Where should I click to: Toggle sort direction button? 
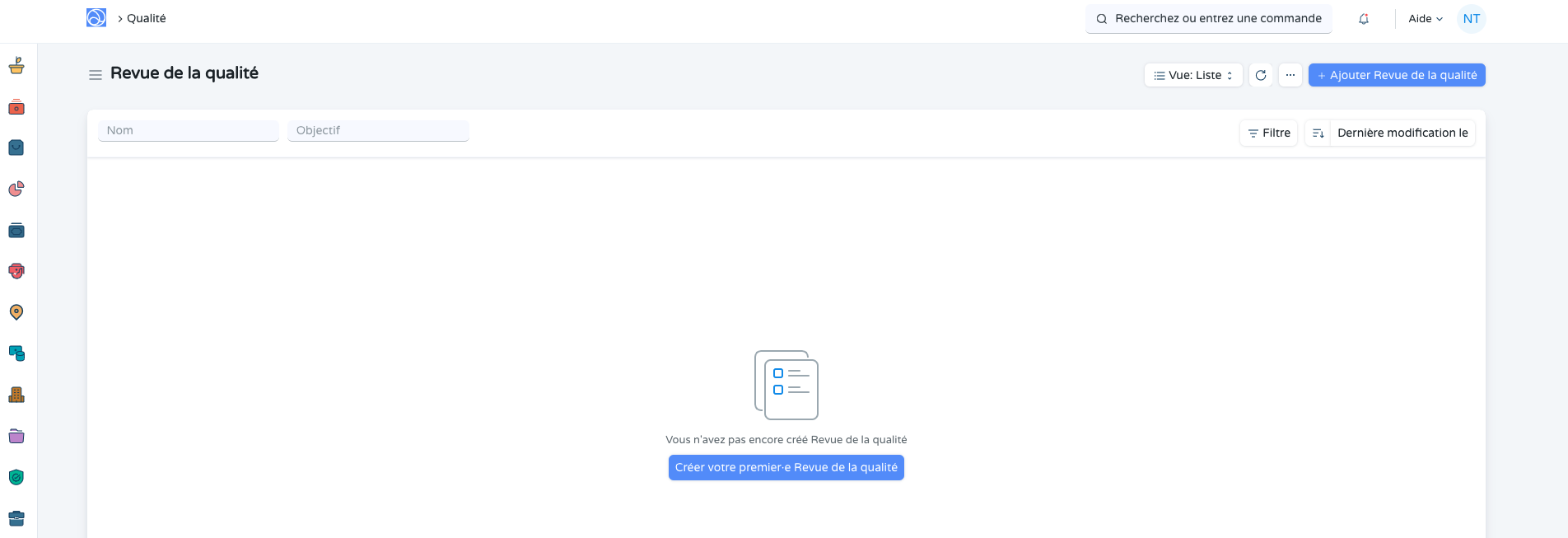click(x=1318, y=133)
